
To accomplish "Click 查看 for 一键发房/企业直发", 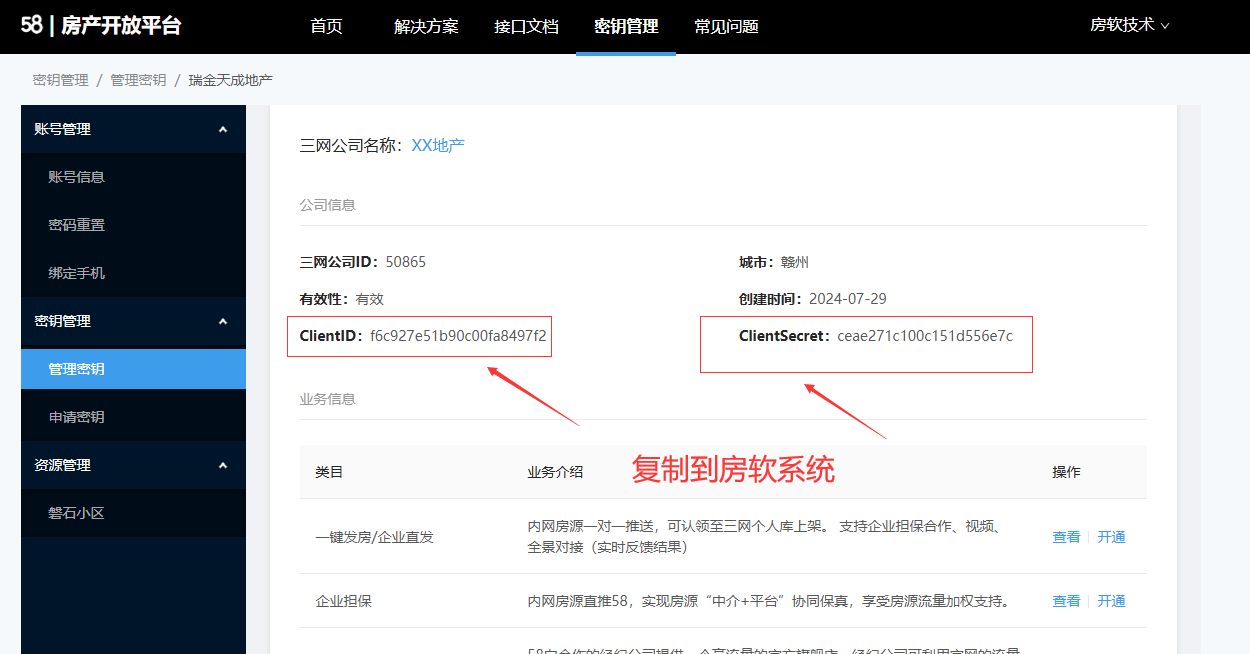I will pyautogui.click(x=1066, y=537).
